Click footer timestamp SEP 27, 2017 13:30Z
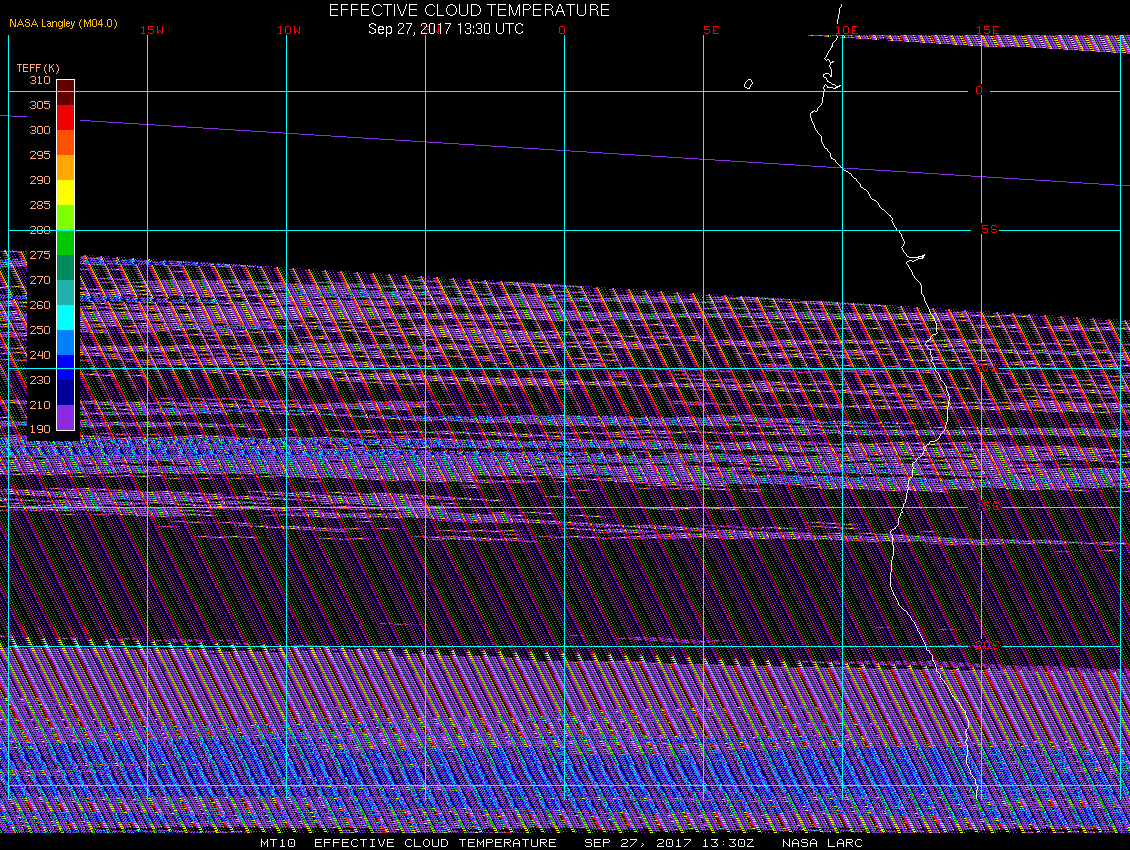 click(669, 843)
